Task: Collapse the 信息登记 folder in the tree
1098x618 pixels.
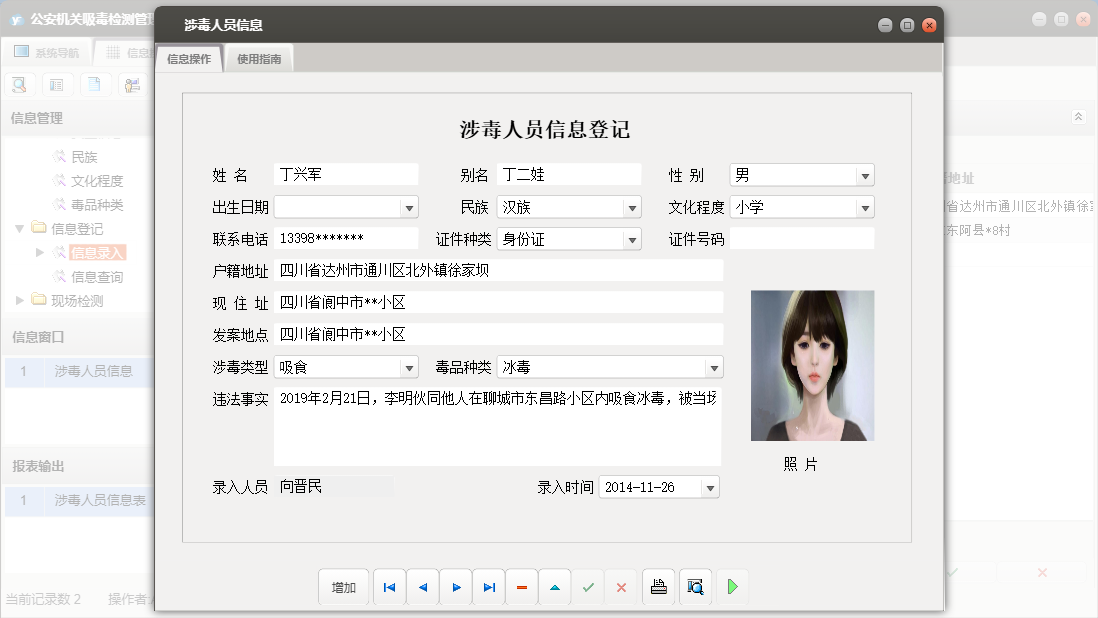Action: click(x=19, y=228)
